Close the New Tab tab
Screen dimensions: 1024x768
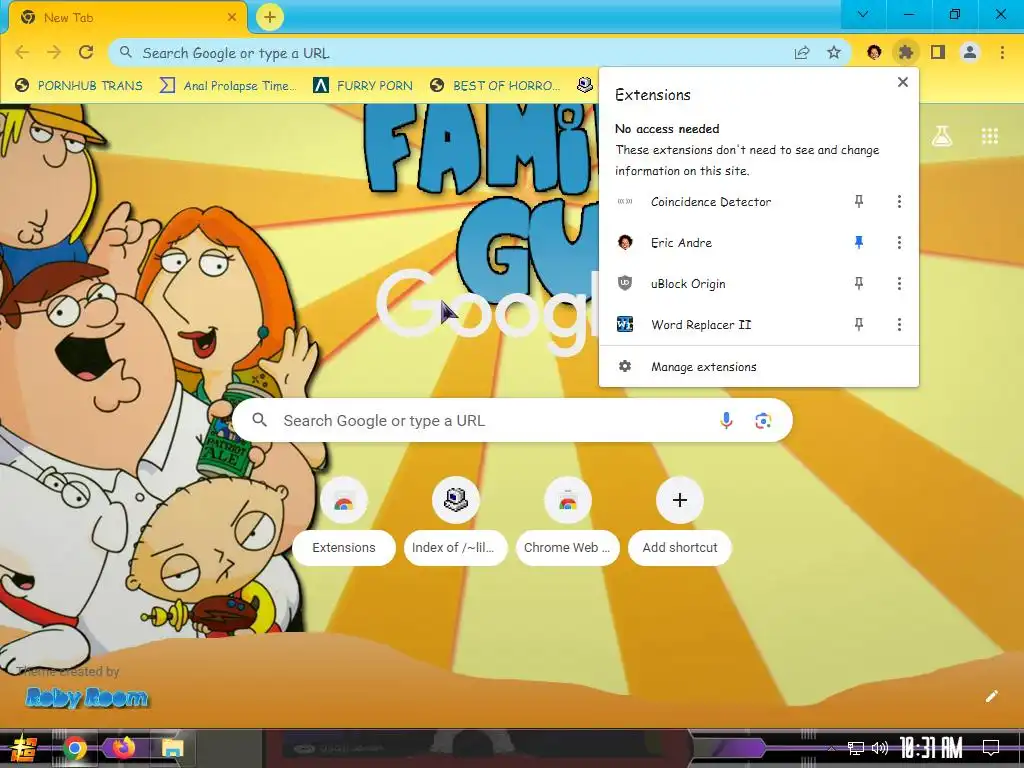tap(232, 18)
